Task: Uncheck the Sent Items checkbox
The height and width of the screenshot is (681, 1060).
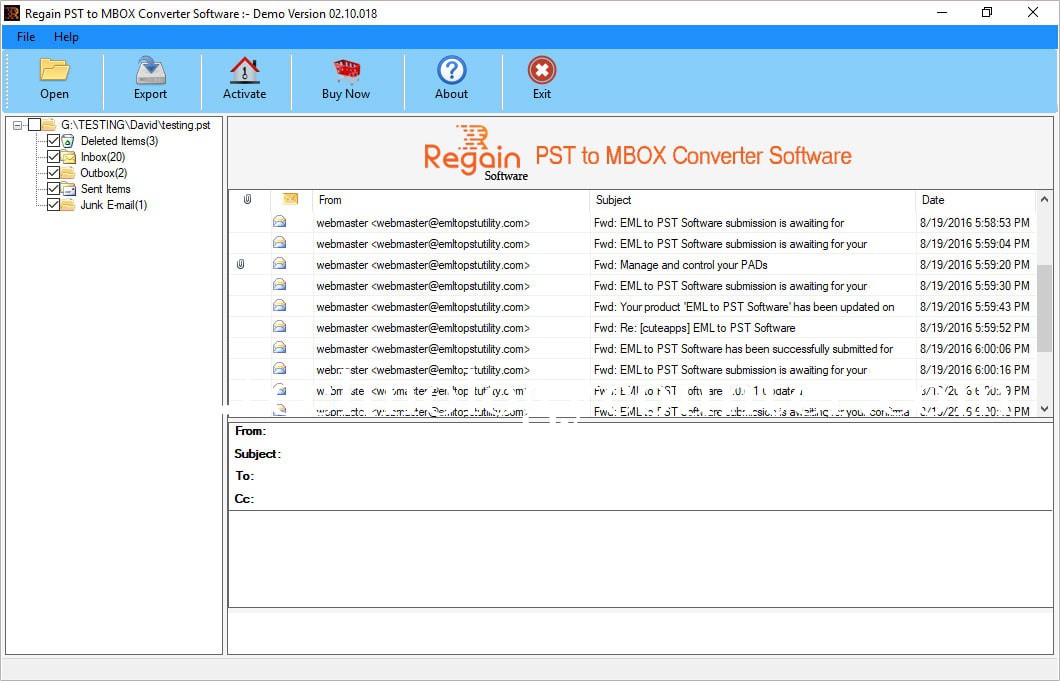Action: pyautogui.click(x=53, y=189)
